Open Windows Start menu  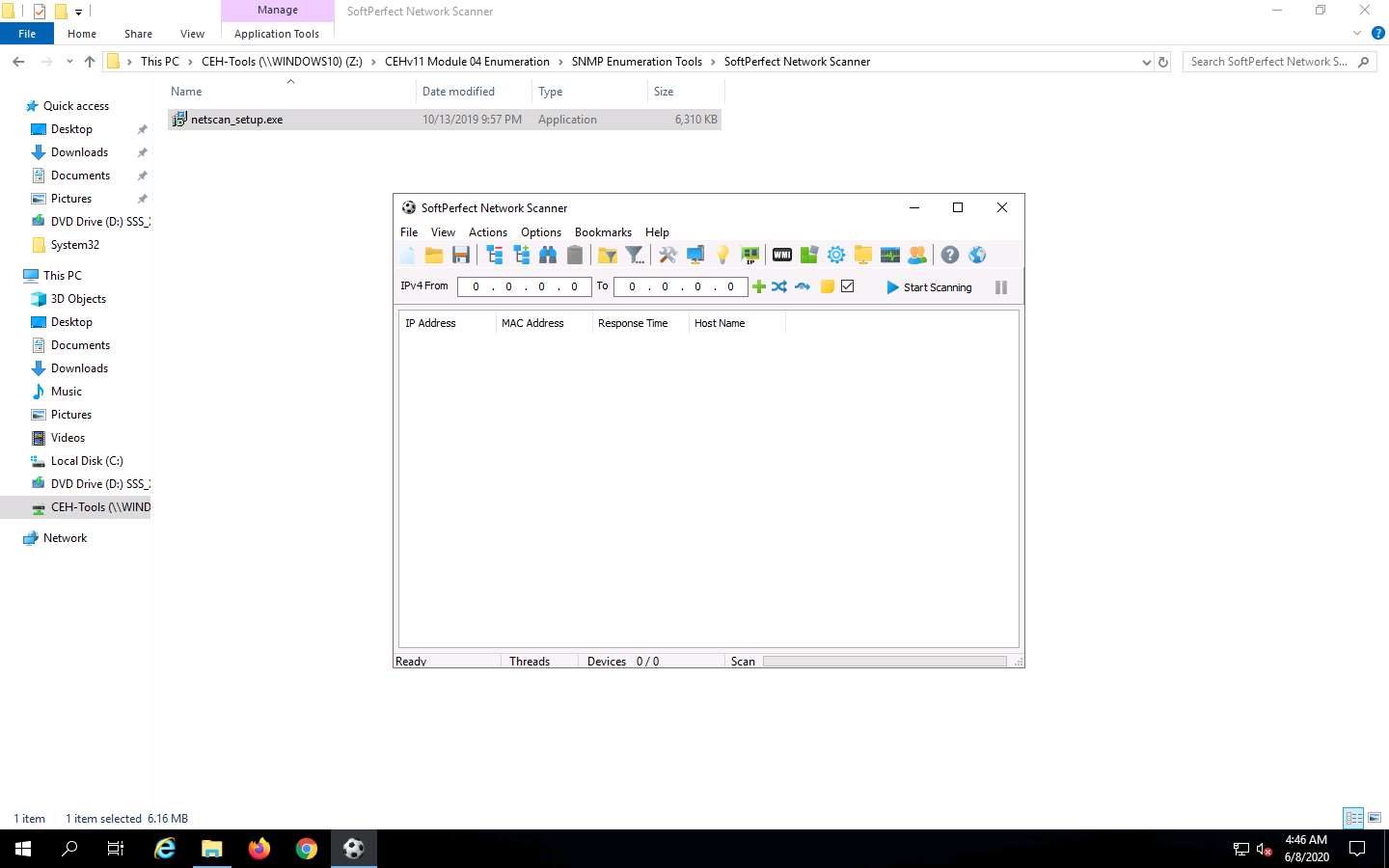pos(23,849)
